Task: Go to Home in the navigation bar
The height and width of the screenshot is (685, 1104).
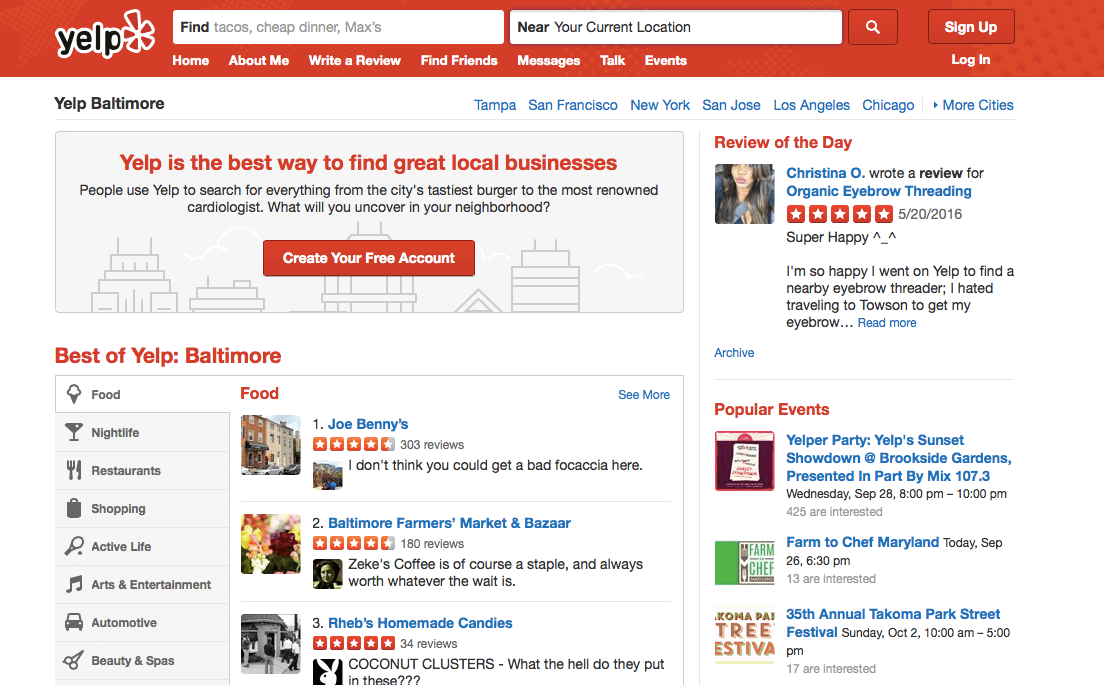Action: pos(190,61)
